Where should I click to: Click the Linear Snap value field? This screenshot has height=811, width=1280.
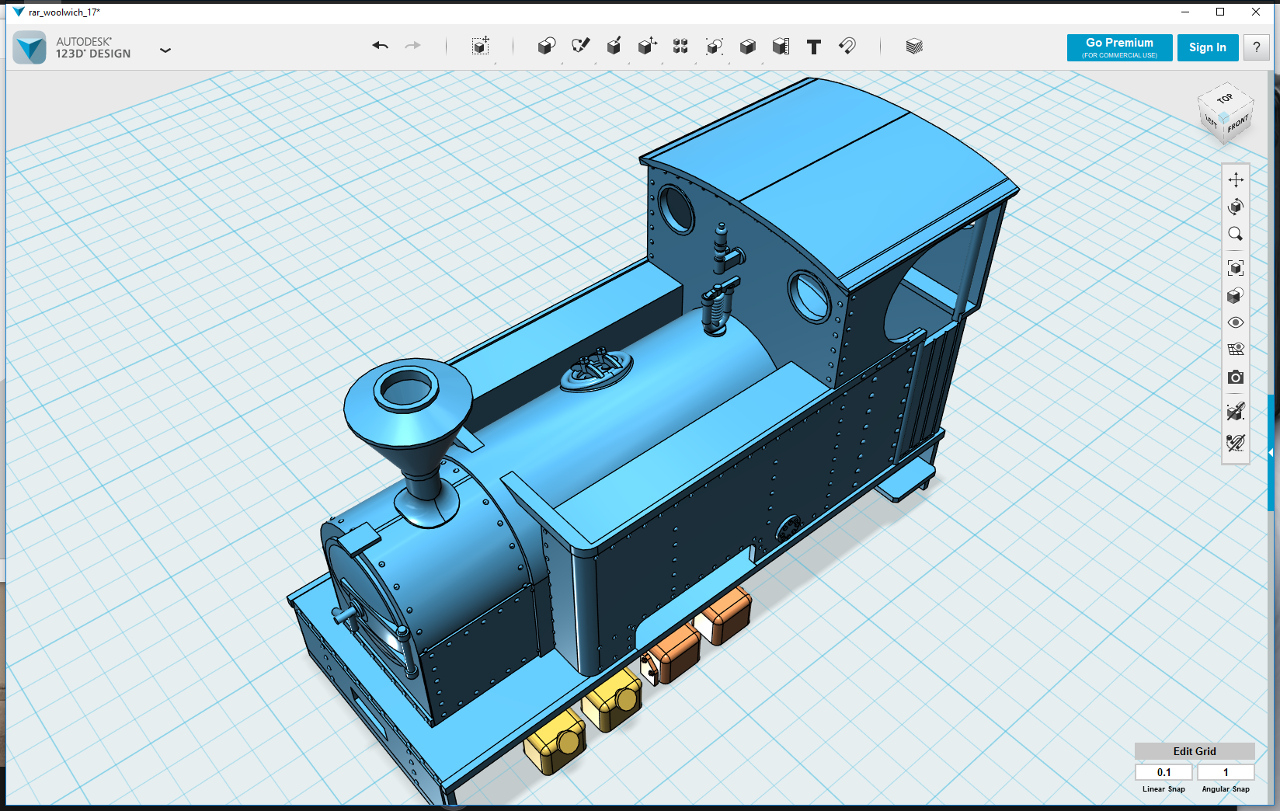coord(1164,772)
